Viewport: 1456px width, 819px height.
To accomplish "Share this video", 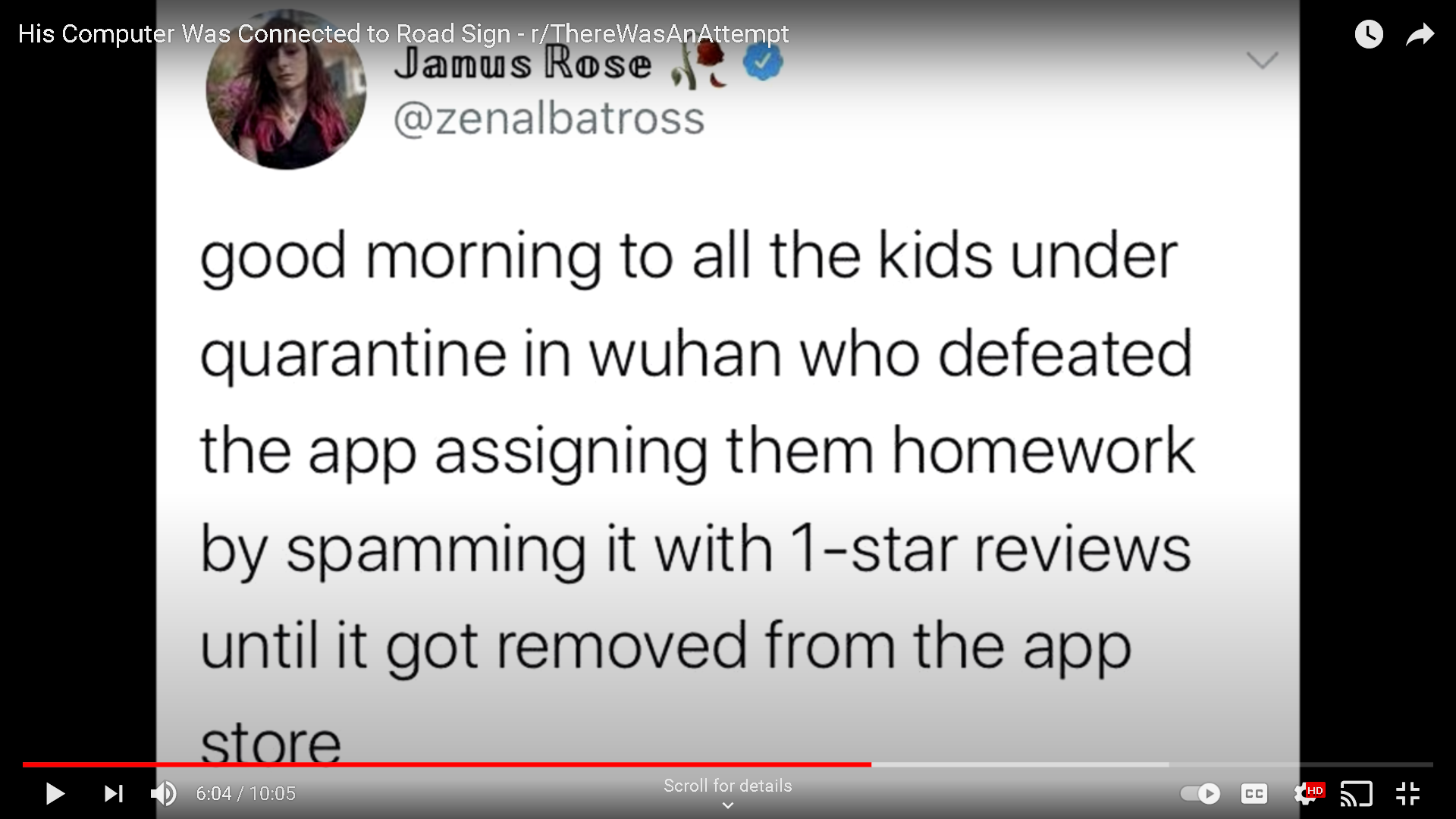I will click(1420, 34).
